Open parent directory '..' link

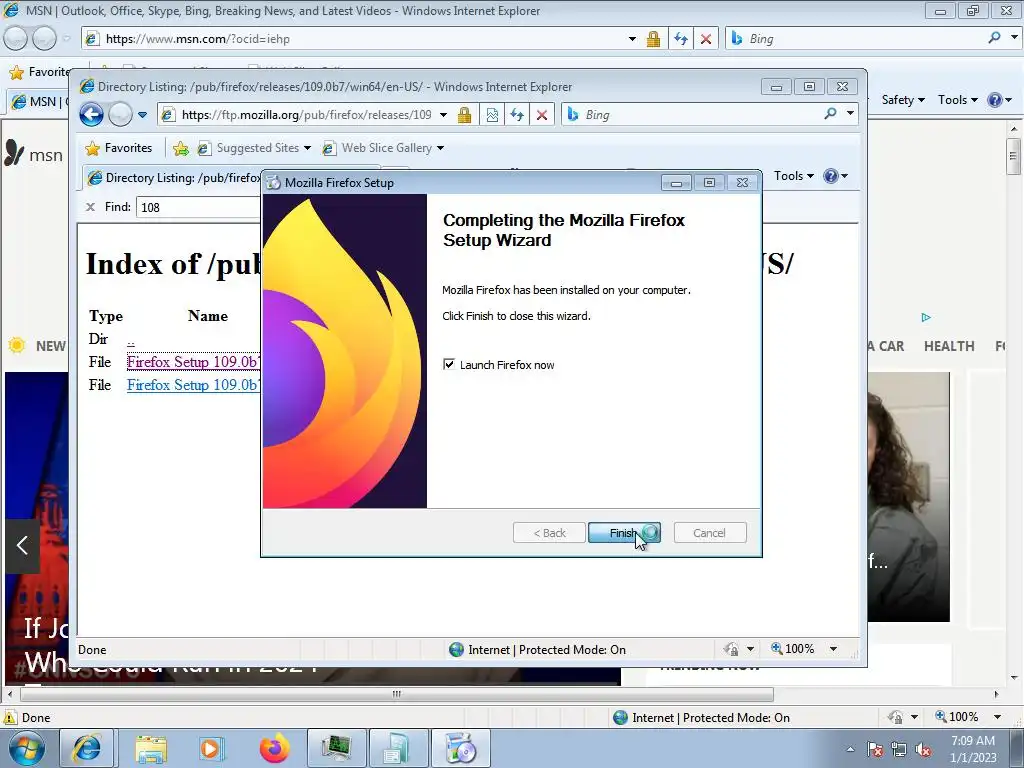(131, 340)
